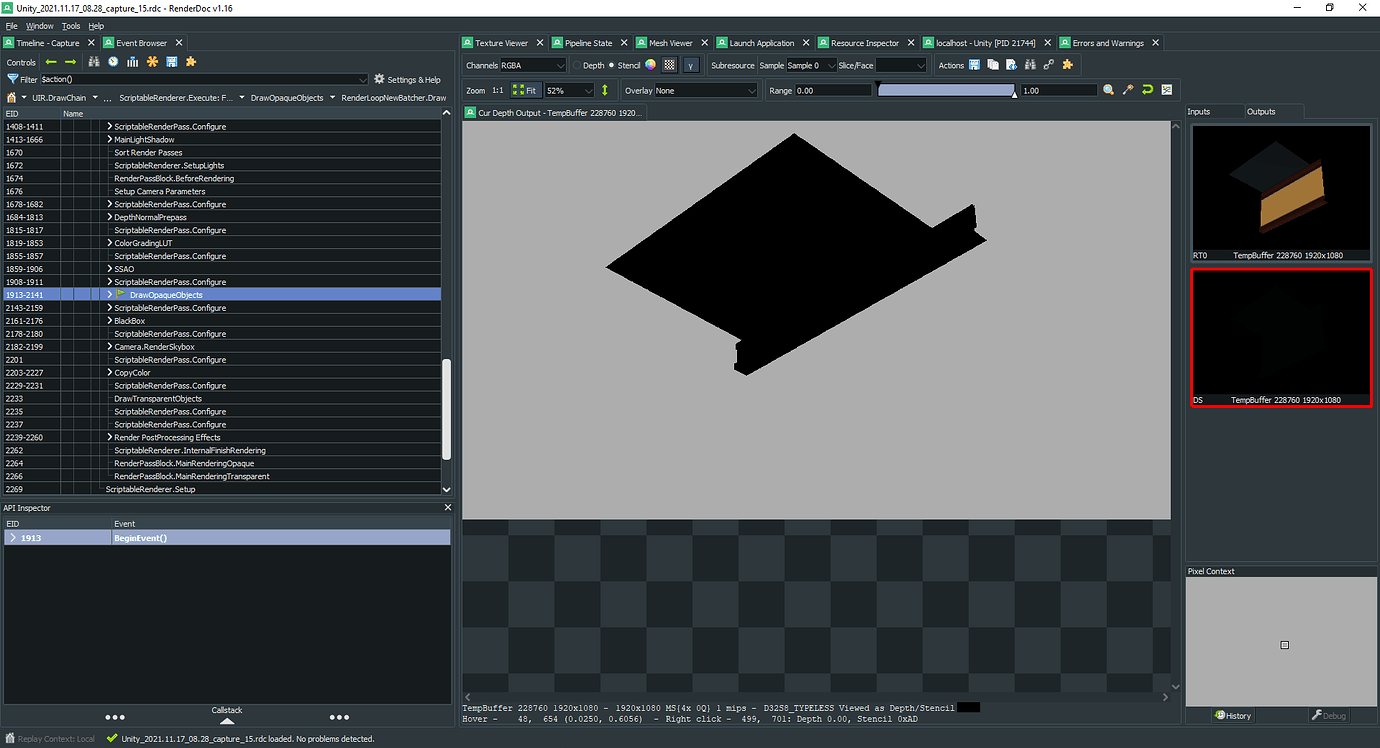Click the histogram icon to visualize texture range
Screen dimensions: 1380x748
pyautogui.click(x=1166, y=89)
